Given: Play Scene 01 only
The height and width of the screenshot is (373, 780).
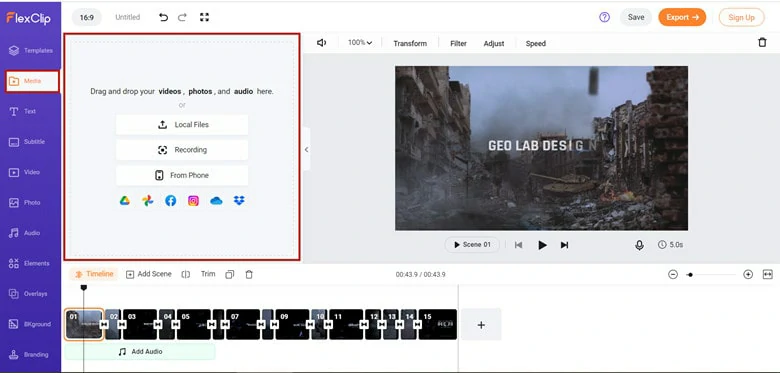Looking at the screenshot, I should [472, 245].
